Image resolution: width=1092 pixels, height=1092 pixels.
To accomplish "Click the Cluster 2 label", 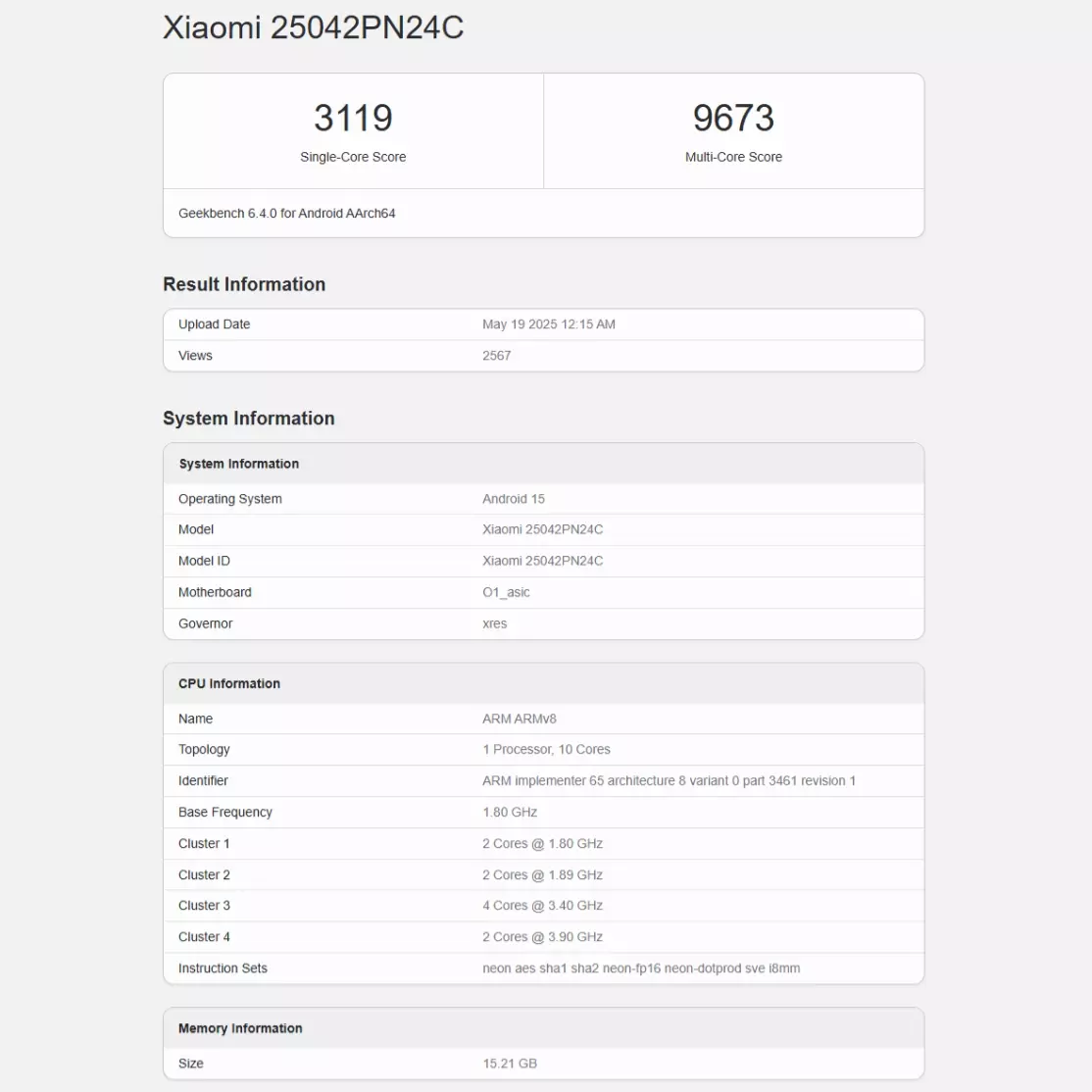I will (204, 874).
